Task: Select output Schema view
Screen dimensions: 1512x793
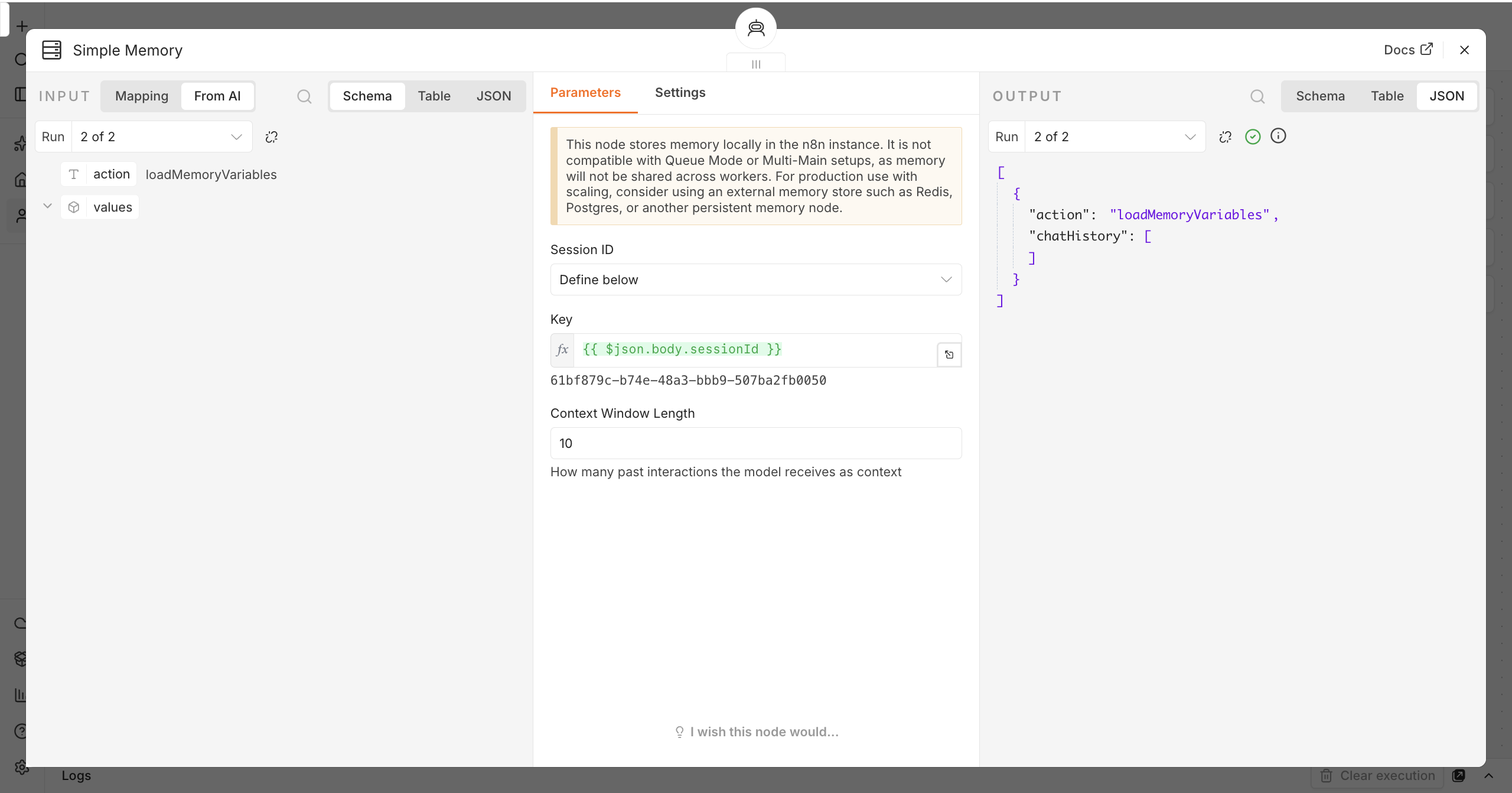Action: coord(1320,96)
